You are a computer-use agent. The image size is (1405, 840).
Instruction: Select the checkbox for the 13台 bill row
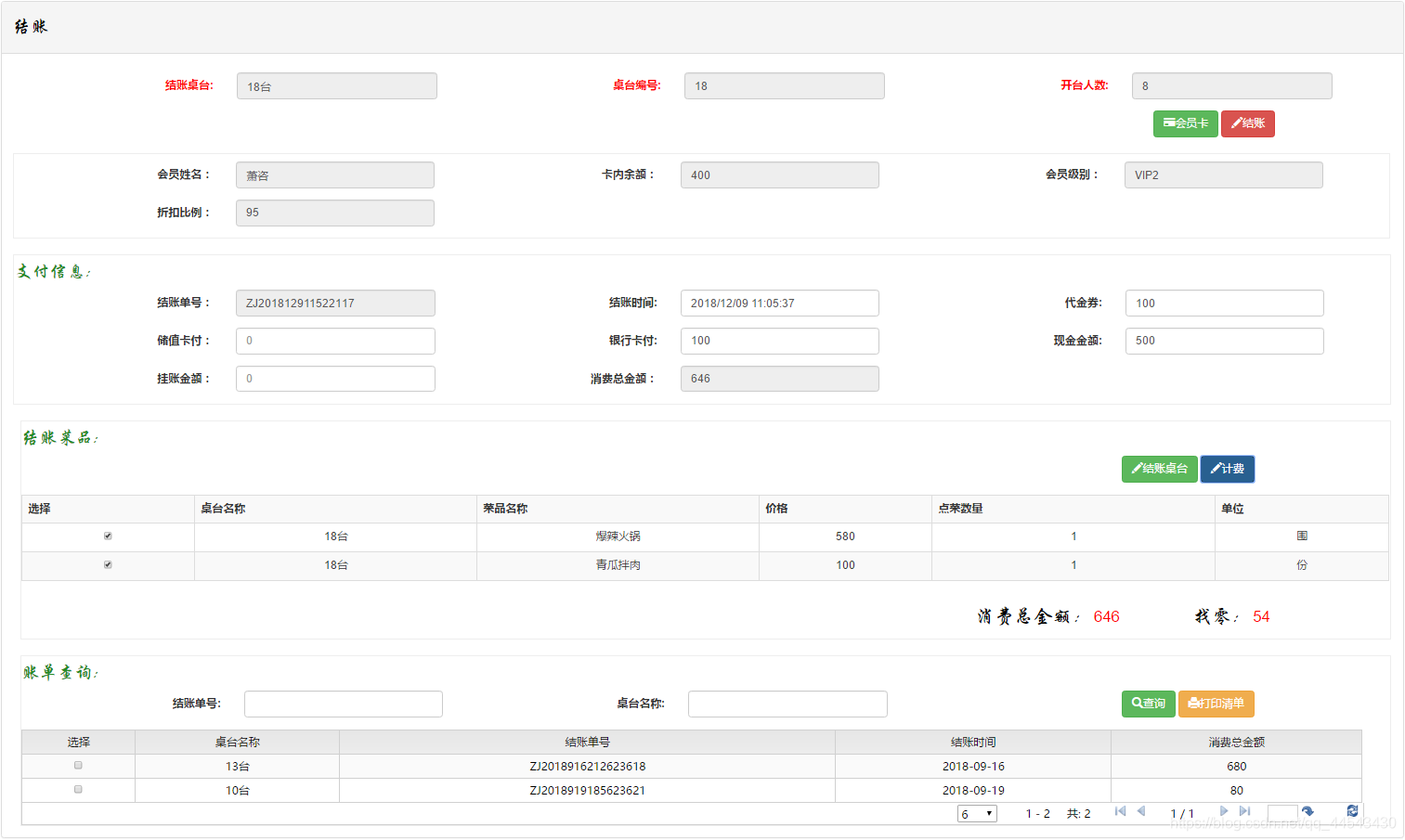[x=78, y=766]
